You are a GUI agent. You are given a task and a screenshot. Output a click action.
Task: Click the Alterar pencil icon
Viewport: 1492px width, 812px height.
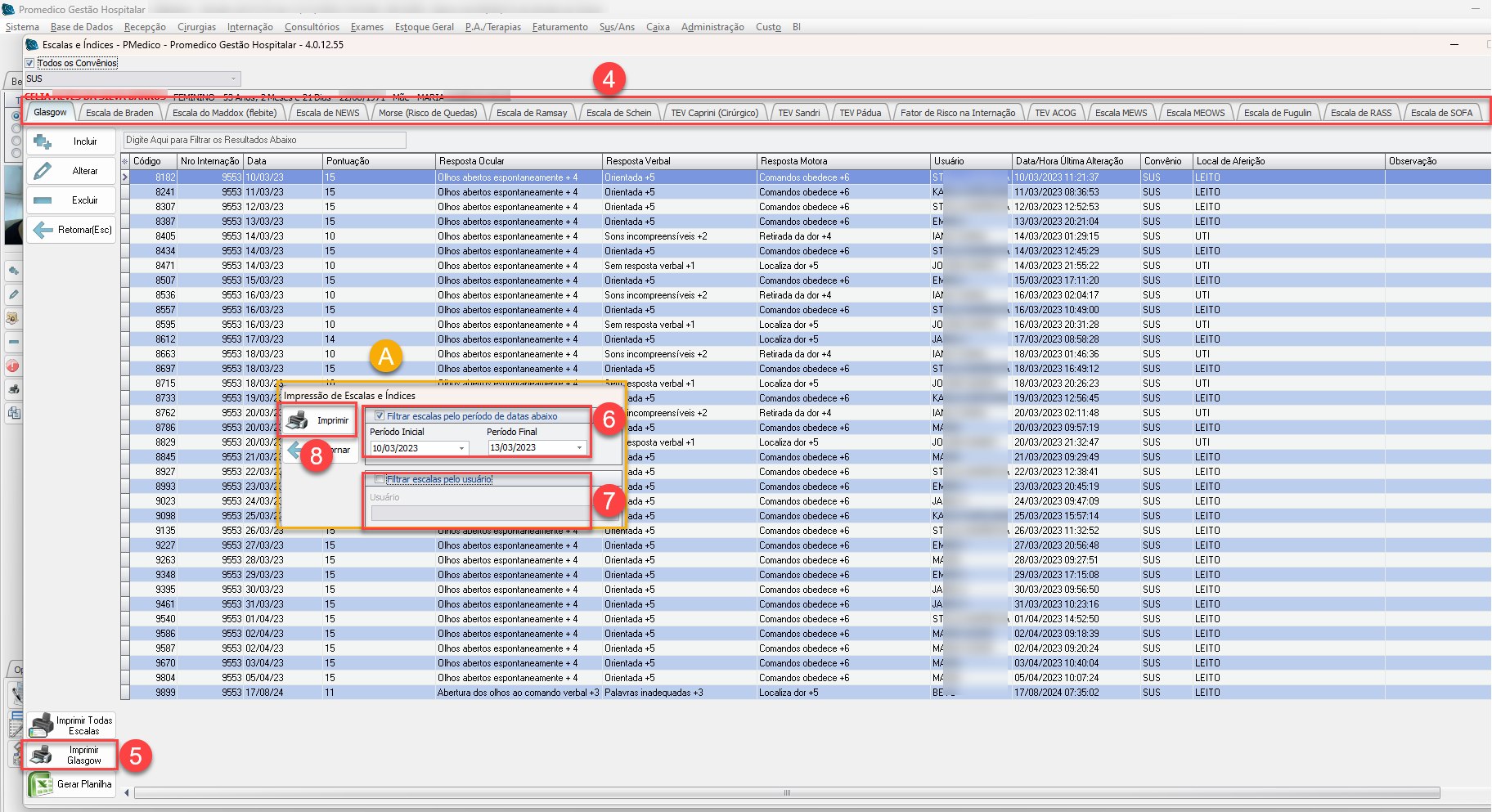(43, 171)
